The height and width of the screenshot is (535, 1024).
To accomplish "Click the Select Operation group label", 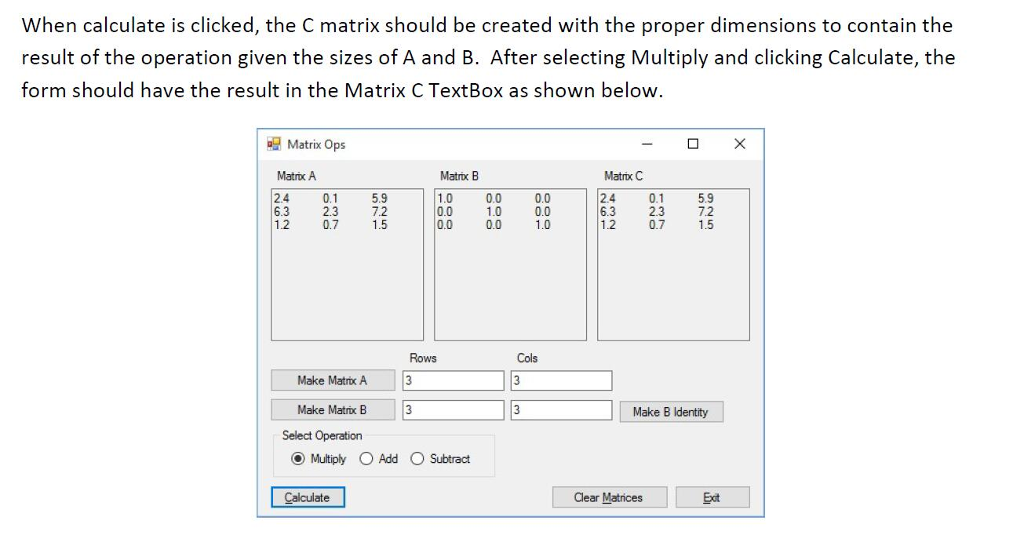I will click(322, 435).
